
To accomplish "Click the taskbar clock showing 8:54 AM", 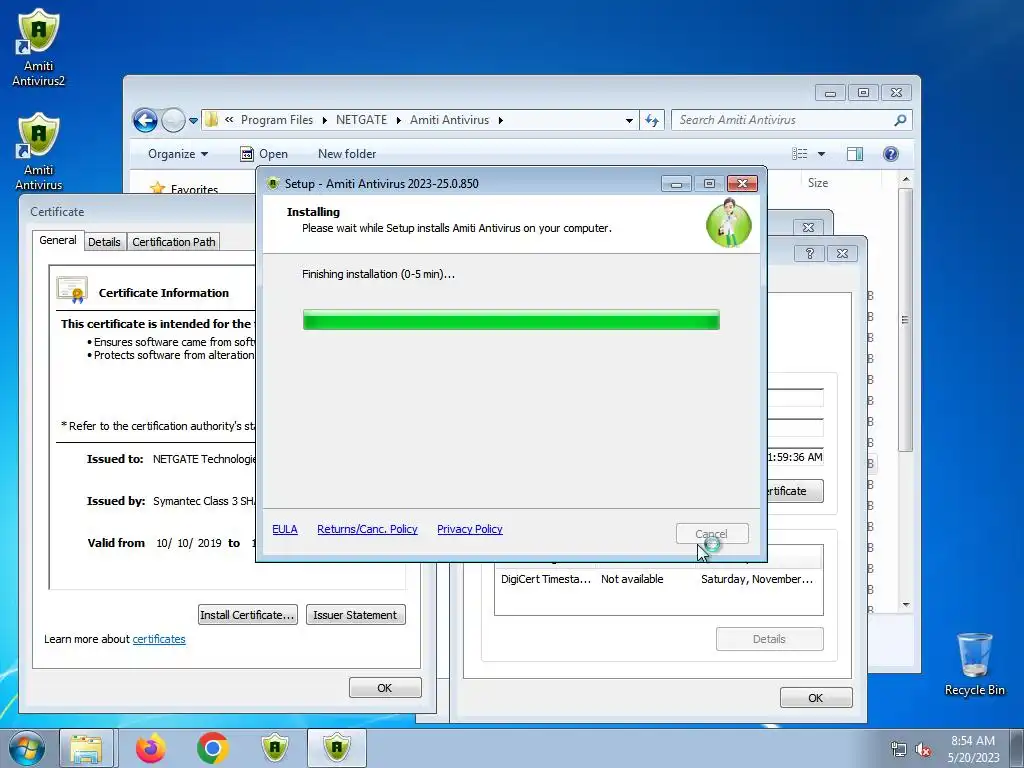I will (x=973, y=749).
